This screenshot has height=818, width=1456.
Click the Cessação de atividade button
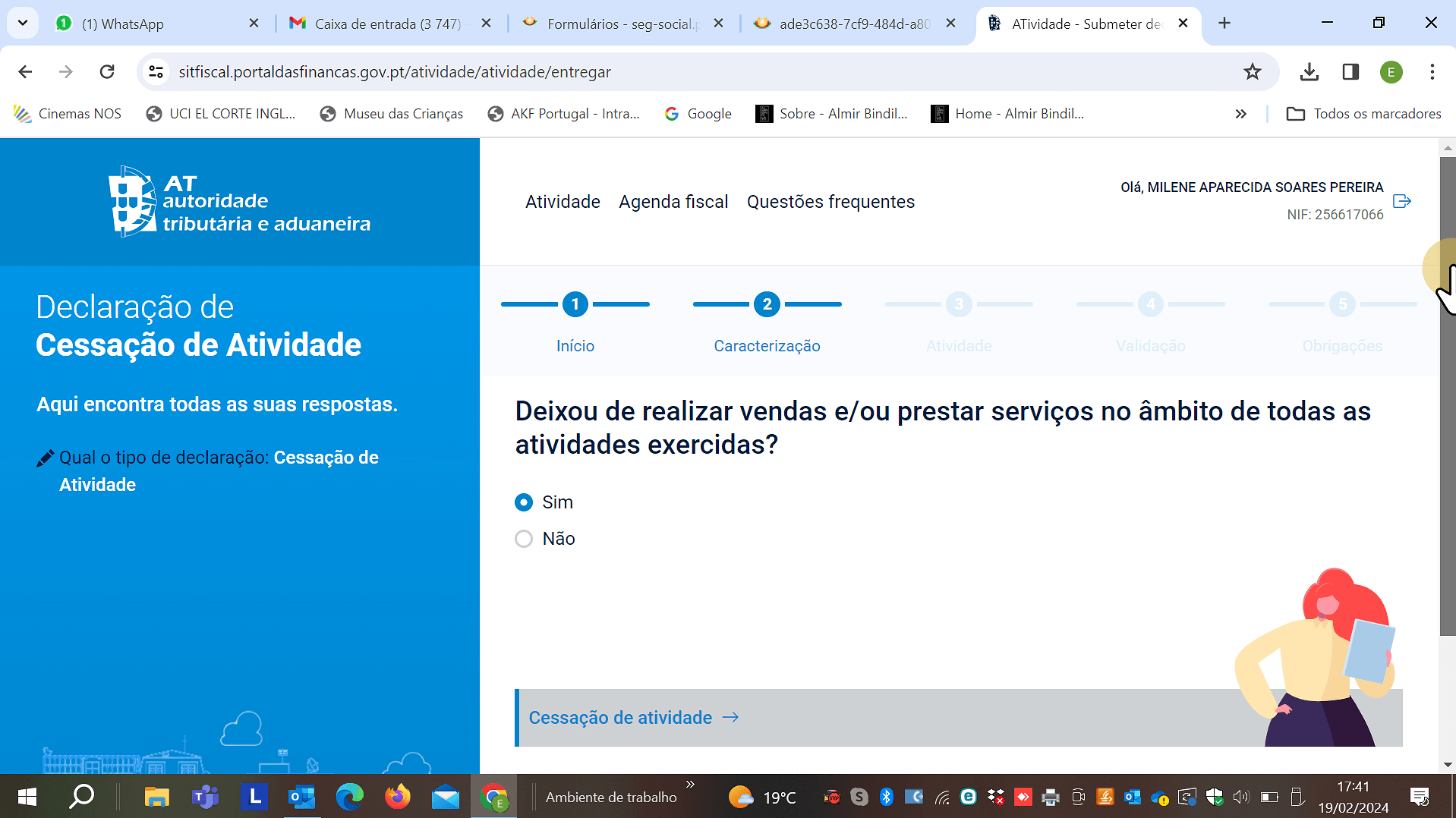(633, 717)
